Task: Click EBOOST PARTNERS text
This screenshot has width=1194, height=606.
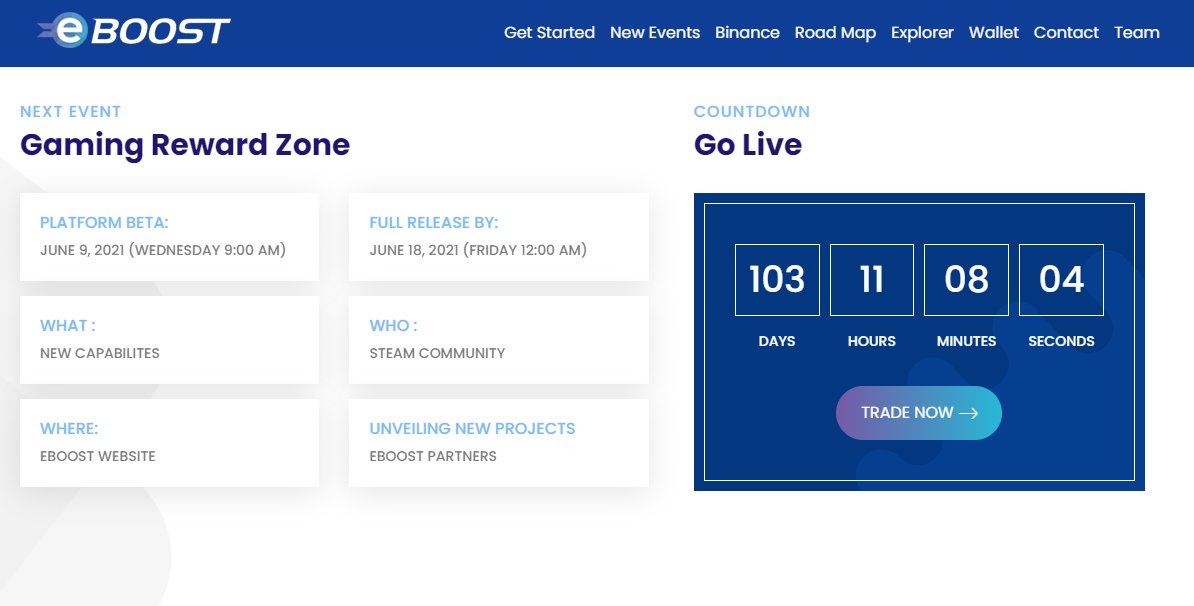Action: click(433, 456)
